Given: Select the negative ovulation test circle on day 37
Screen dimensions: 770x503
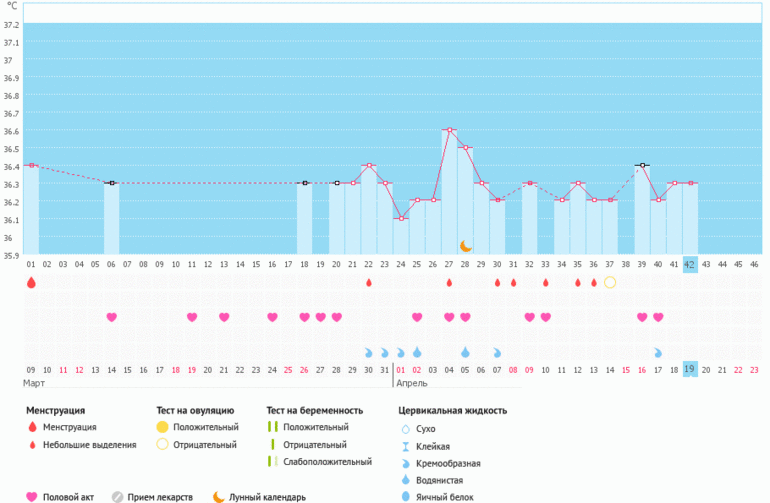Looking at the screenshot, I should [x=609, y=283].
